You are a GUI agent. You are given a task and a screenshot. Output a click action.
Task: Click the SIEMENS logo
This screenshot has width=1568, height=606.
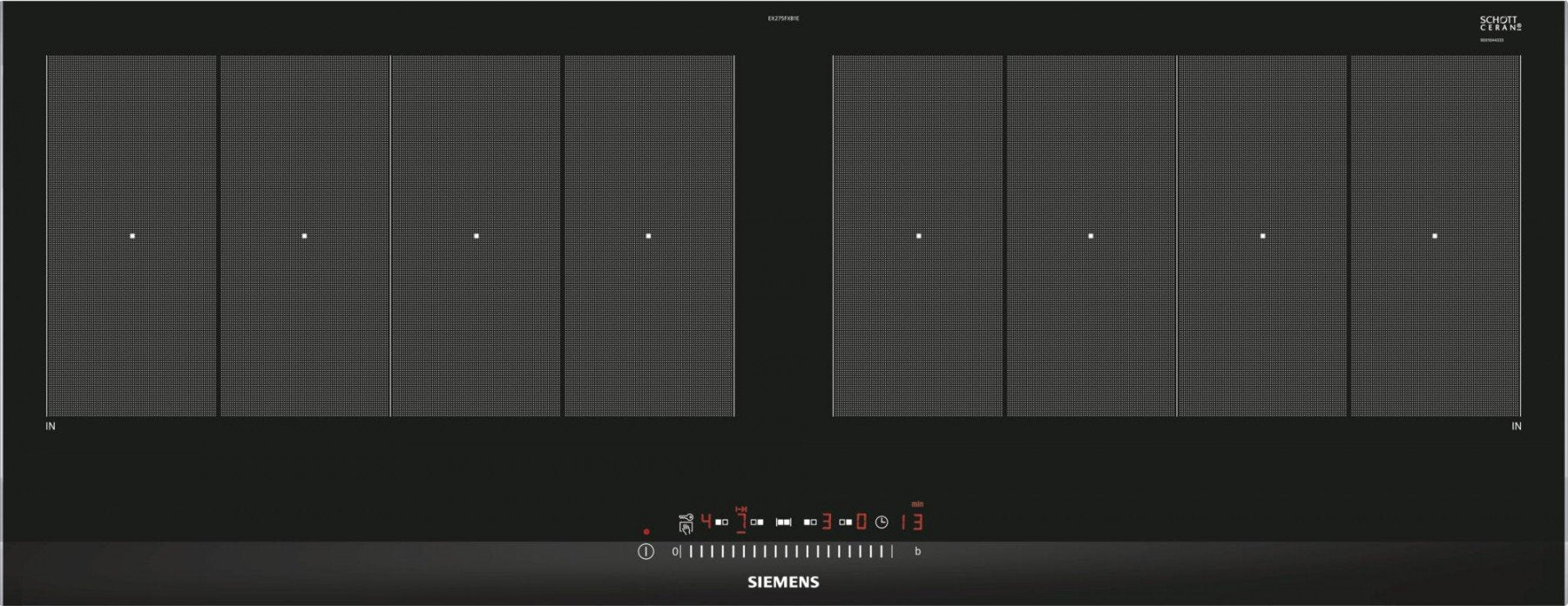pyautogui.click(x=783, y=582)
